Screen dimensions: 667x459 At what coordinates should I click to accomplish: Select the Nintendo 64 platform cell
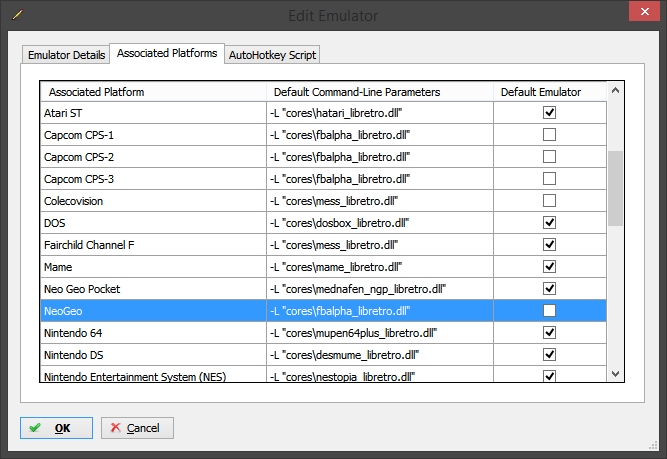point(154,333)
